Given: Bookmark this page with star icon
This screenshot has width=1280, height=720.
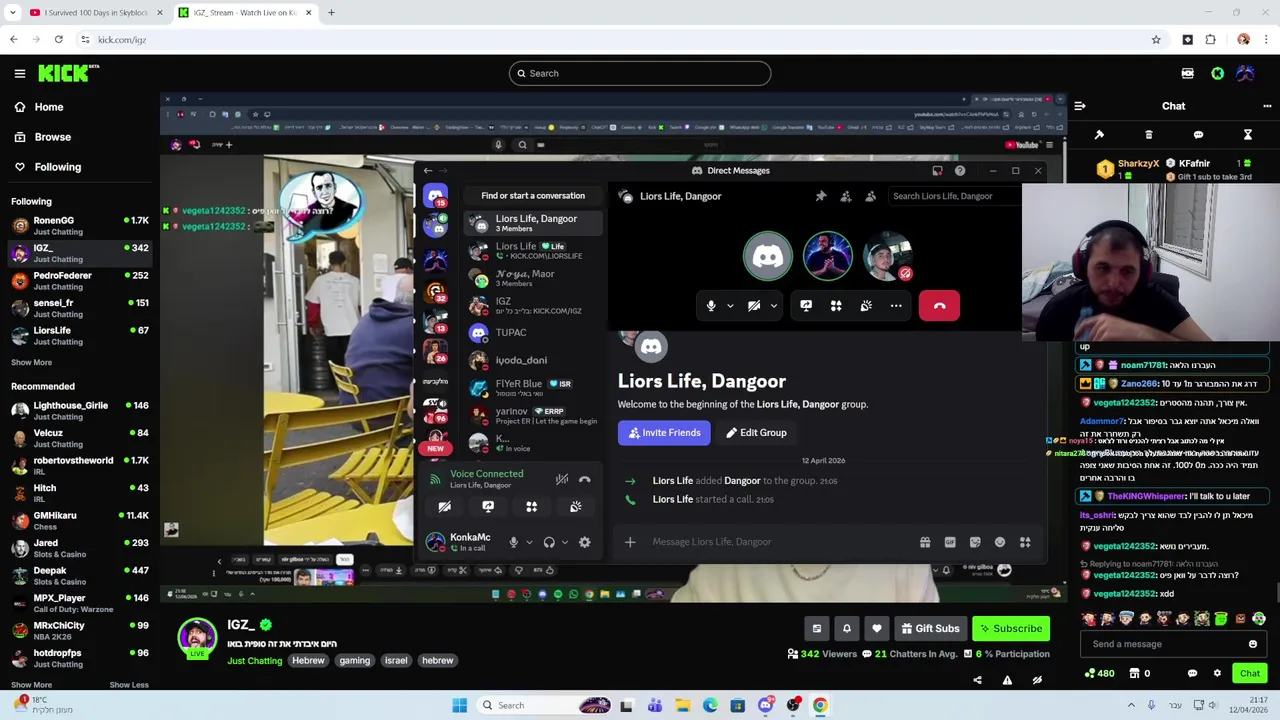Looking at the screenshot, I should click(1156, 39).
